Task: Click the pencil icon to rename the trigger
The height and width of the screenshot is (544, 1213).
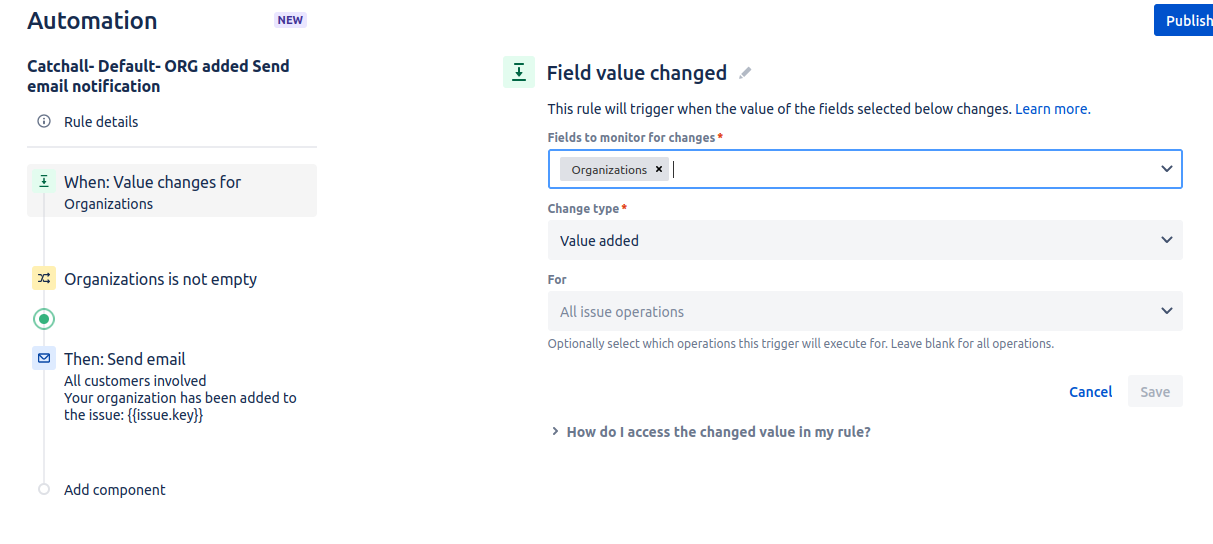Action: [x=745, y=73]
